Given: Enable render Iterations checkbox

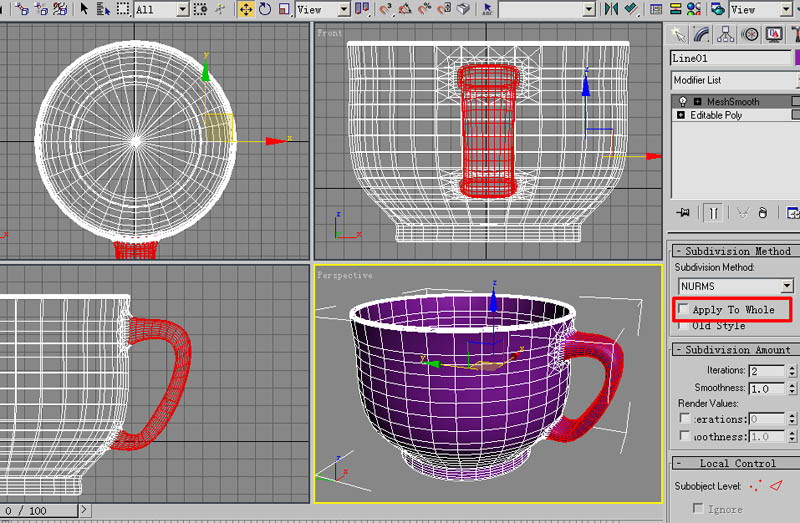Looking at the screenshot, I should pyautogui.click(x=684, y=419).
